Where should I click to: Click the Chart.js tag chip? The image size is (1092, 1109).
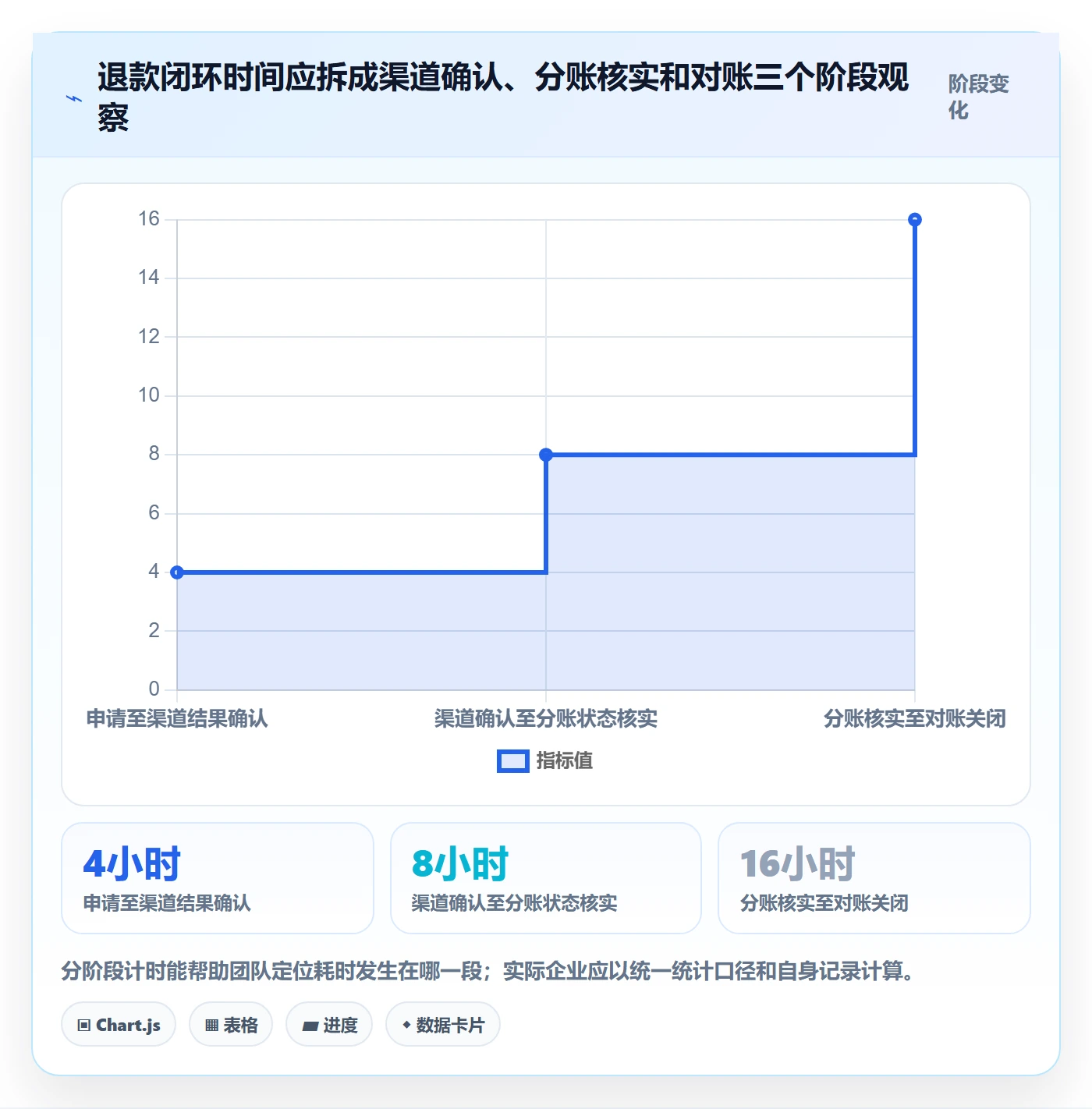(119, 1025)
